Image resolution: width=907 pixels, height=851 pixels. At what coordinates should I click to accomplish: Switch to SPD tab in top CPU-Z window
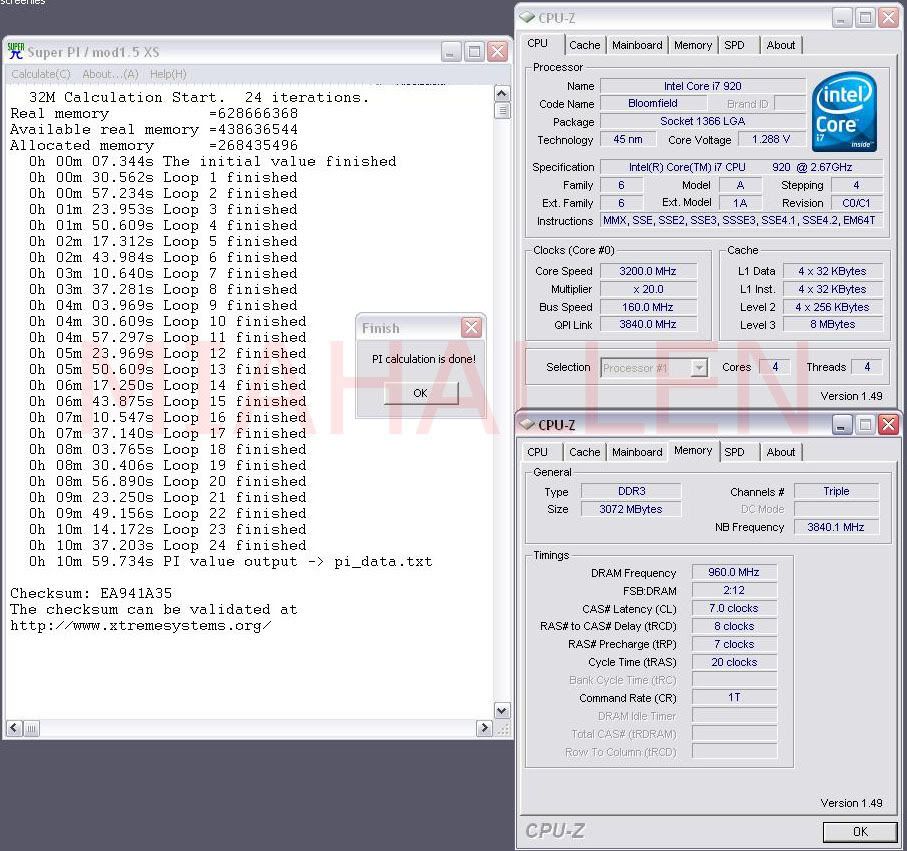(735, 45)
